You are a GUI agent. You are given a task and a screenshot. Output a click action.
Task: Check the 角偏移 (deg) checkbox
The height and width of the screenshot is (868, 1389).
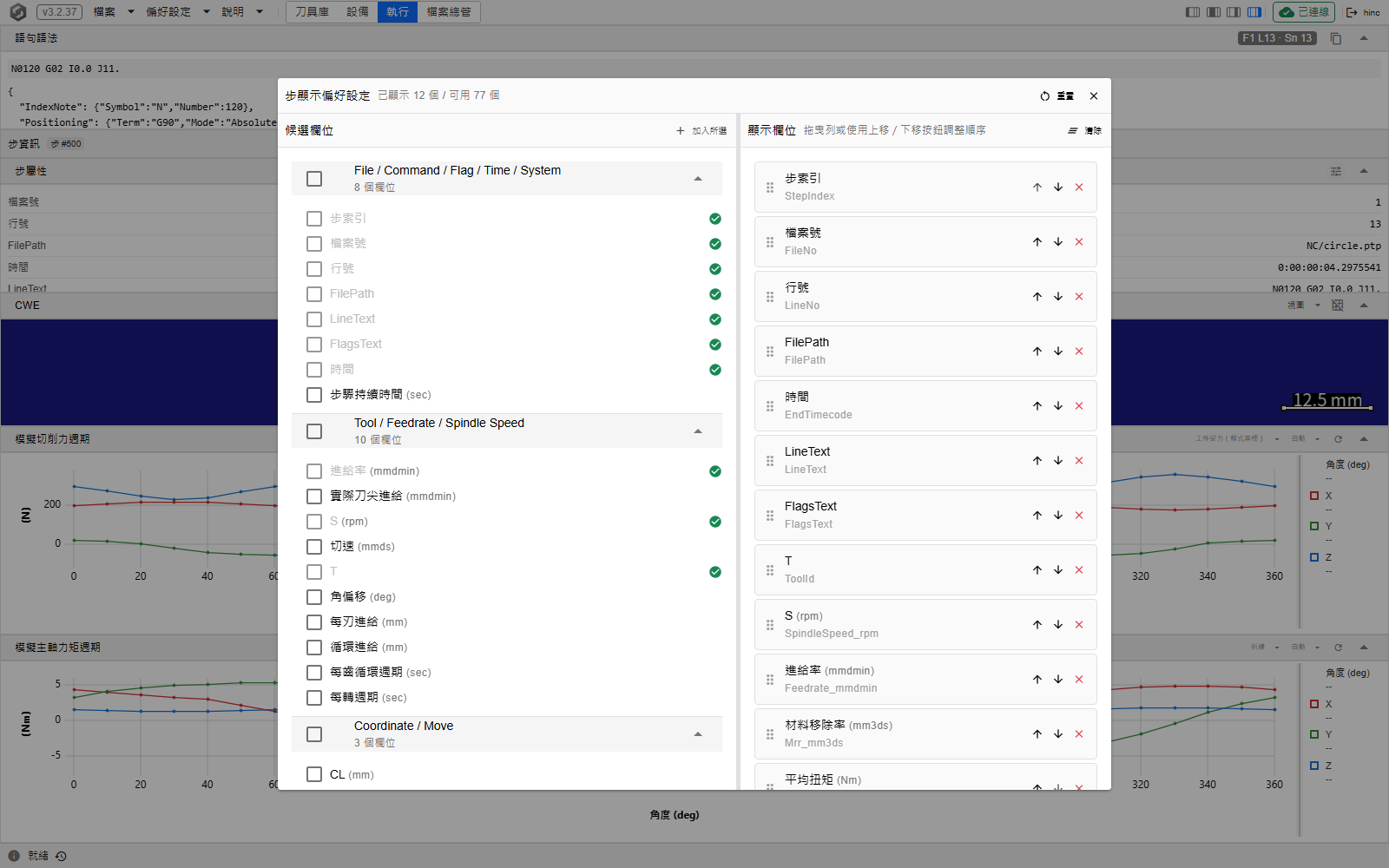tap(314, 597)
